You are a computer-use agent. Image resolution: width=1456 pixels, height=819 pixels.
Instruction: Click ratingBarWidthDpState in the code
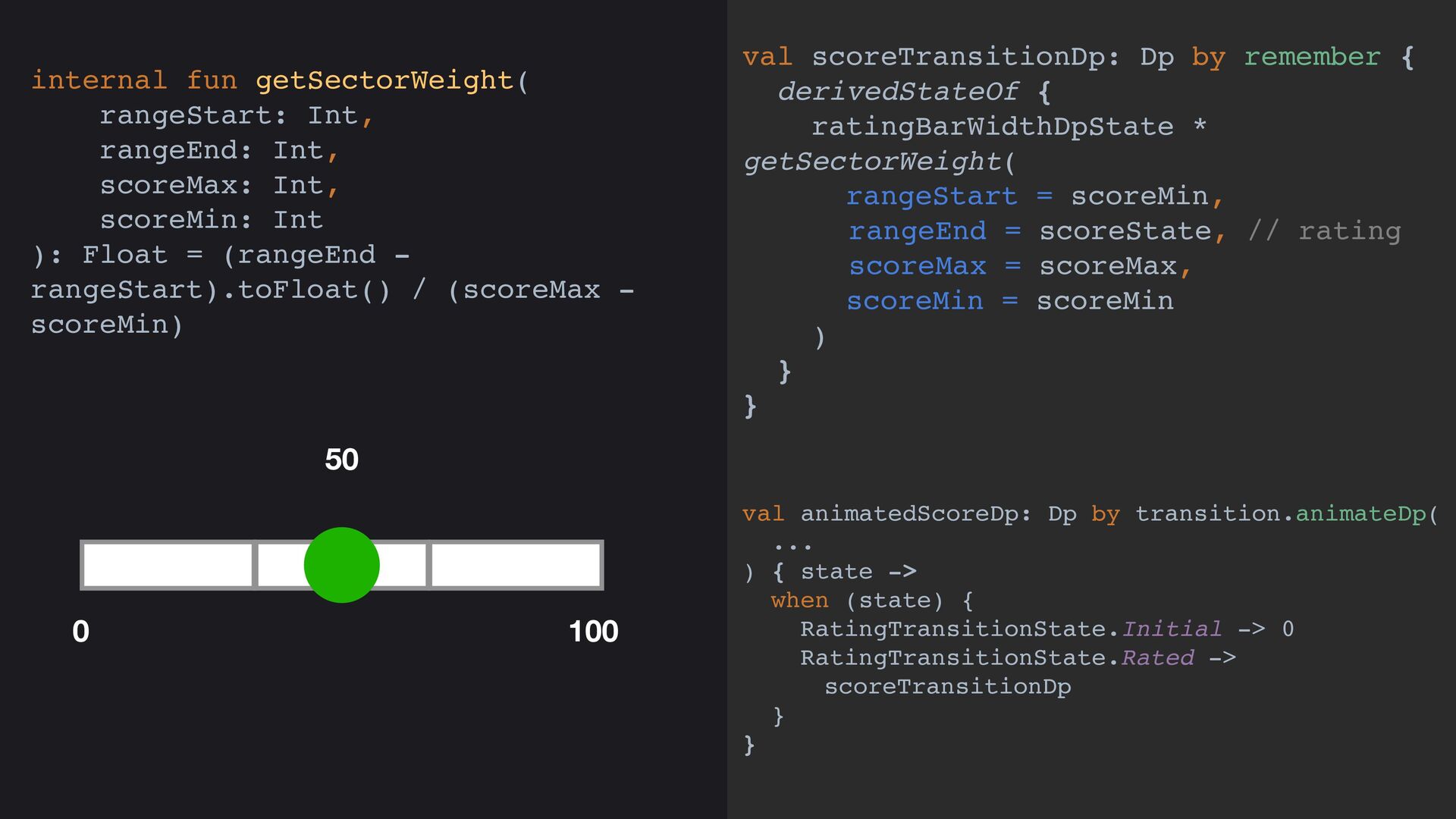(x=992, y=127)
